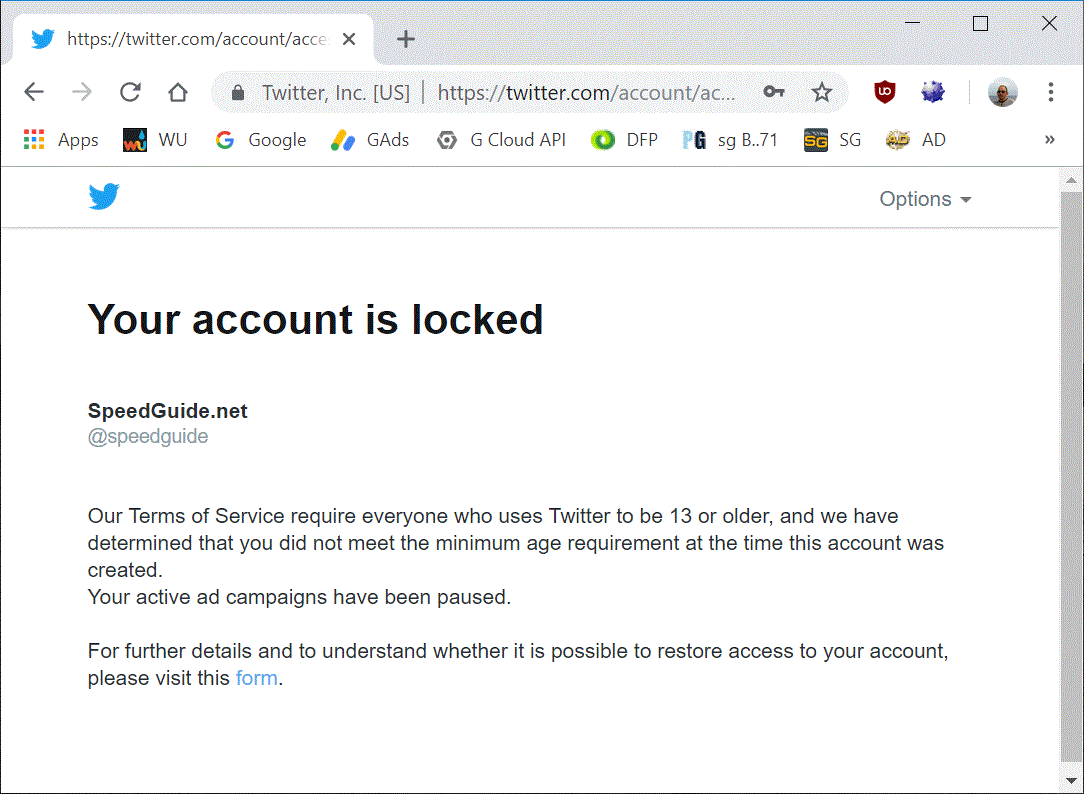Click the Twitter bird logo on page
The width and height of the screenshot is (1084, 794).
click(x=104, y=197)
